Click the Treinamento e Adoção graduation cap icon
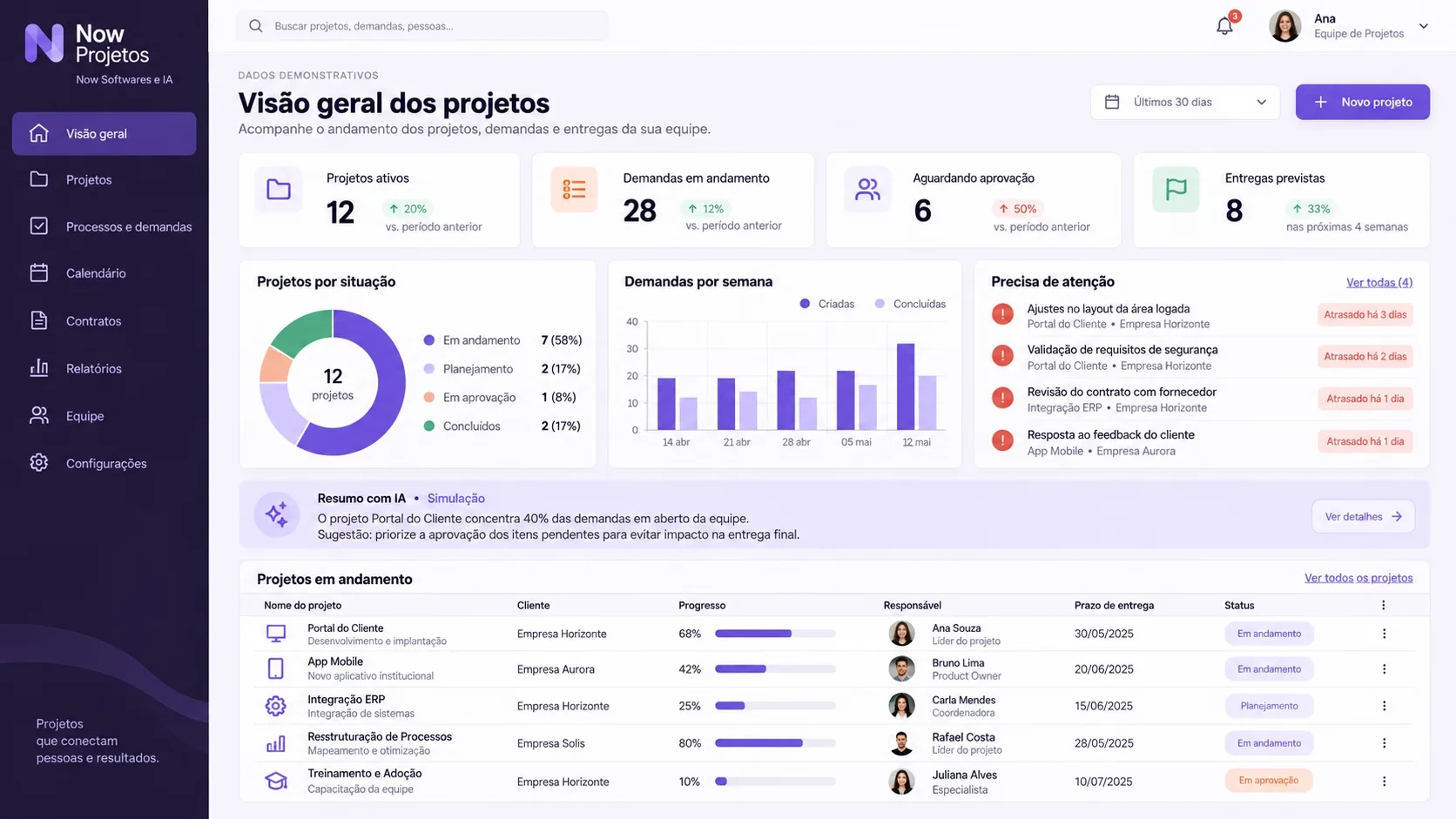 276,781
